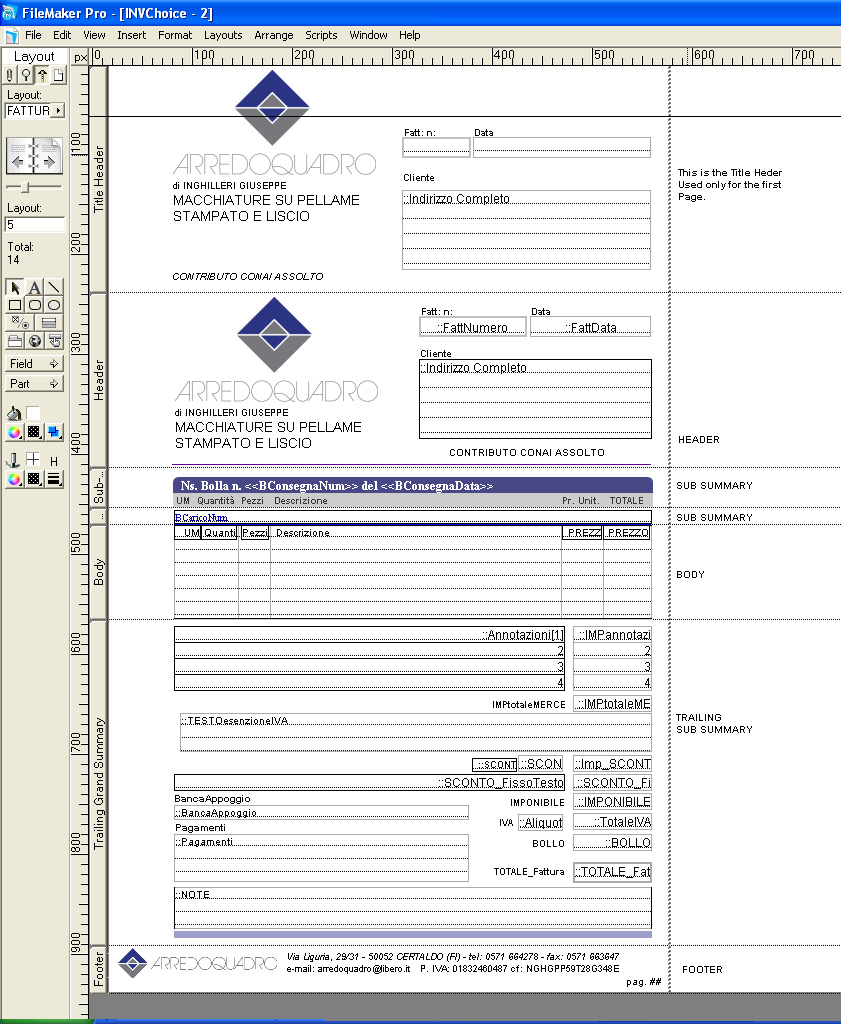Select the ::TOTALE_Fat field
The height and width of the screenshot is (1026, 841).
(x=613, y=872)
